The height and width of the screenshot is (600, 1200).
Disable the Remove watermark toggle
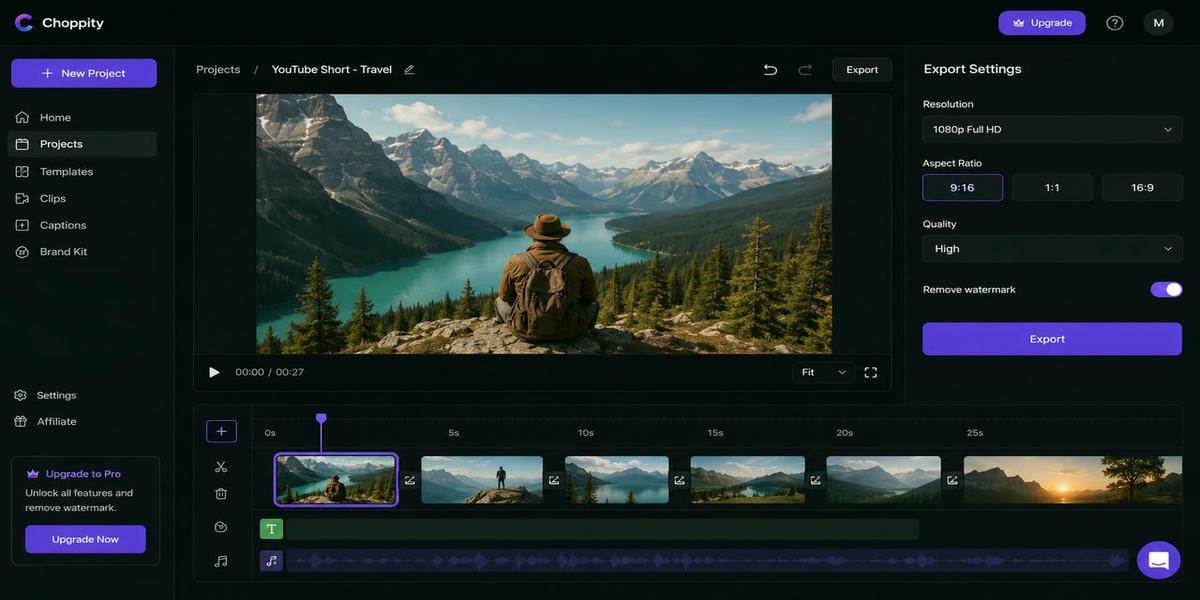coord(1166,289)
